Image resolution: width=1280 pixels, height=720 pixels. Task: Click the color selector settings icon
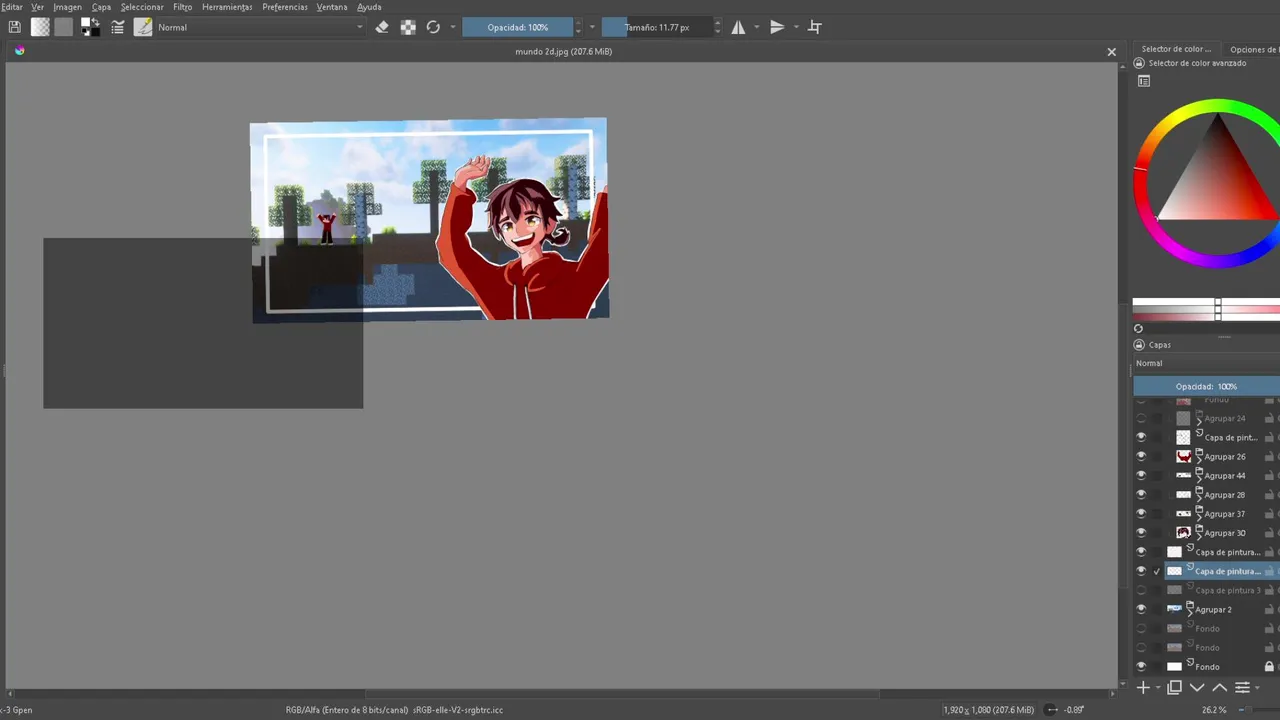[x=1144, y=81]
